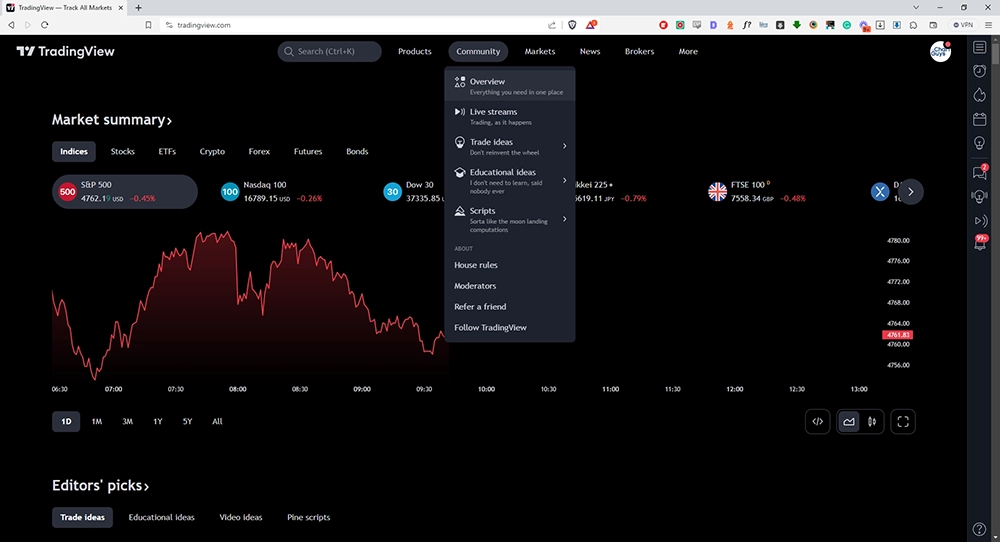
Task: Open the More dropdown menu
Action: (x=688, y=52)
